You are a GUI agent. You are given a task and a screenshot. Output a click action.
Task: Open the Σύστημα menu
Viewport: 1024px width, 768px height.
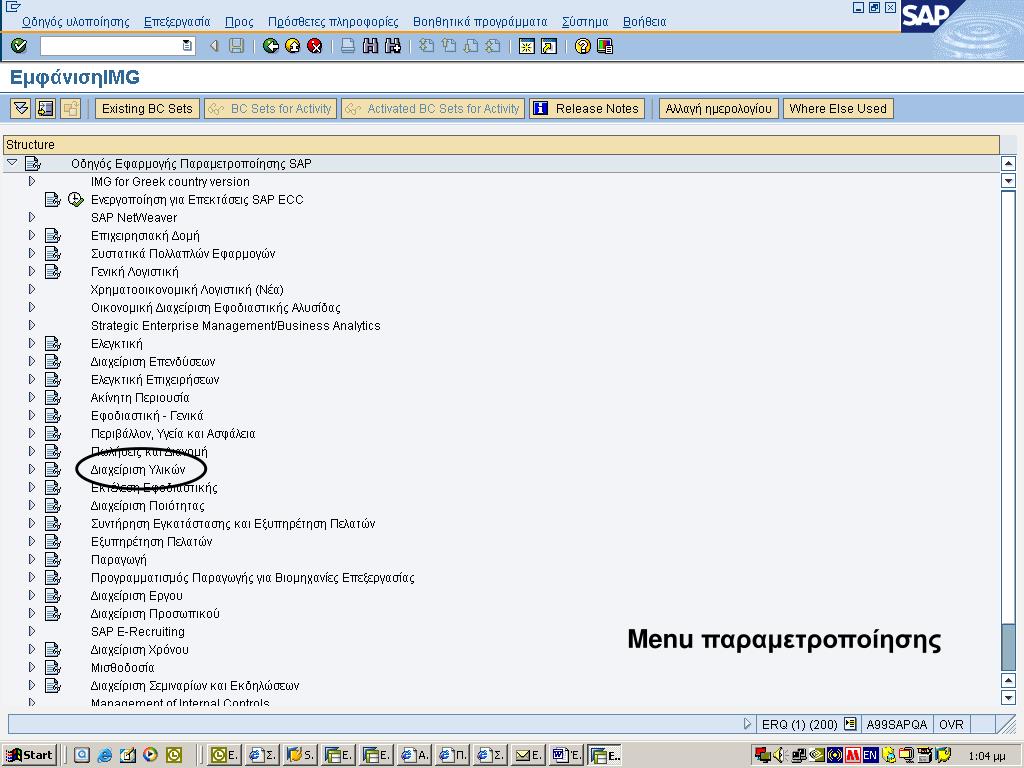point(585,22)
